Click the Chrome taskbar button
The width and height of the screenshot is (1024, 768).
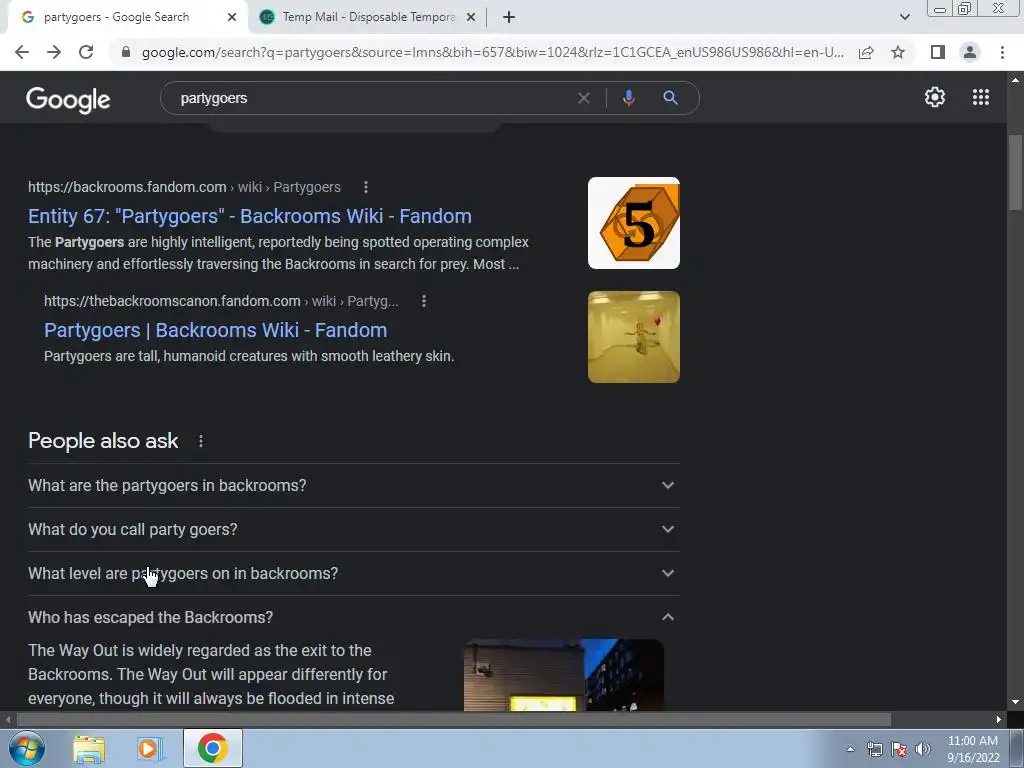(213, 748)
